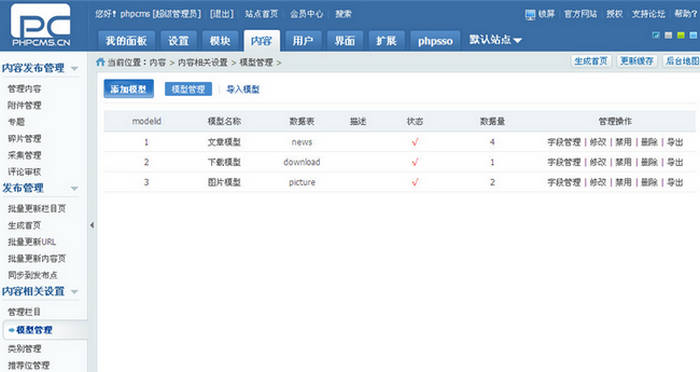Click the 添加模型 button
700x372 pixels.
coord(129,89)
